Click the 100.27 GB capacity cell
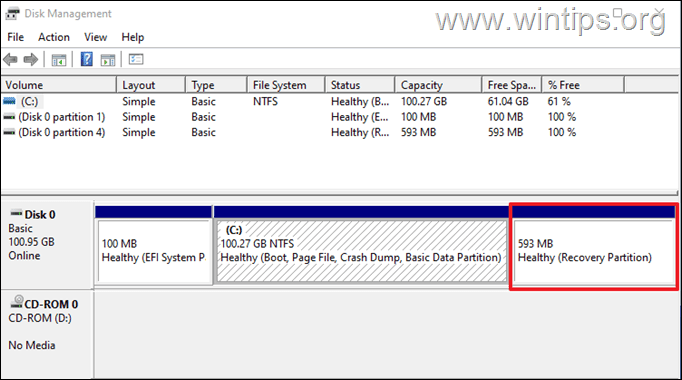Image resolution: width=682 pixels, height=380 pixels. pos(424,101)
